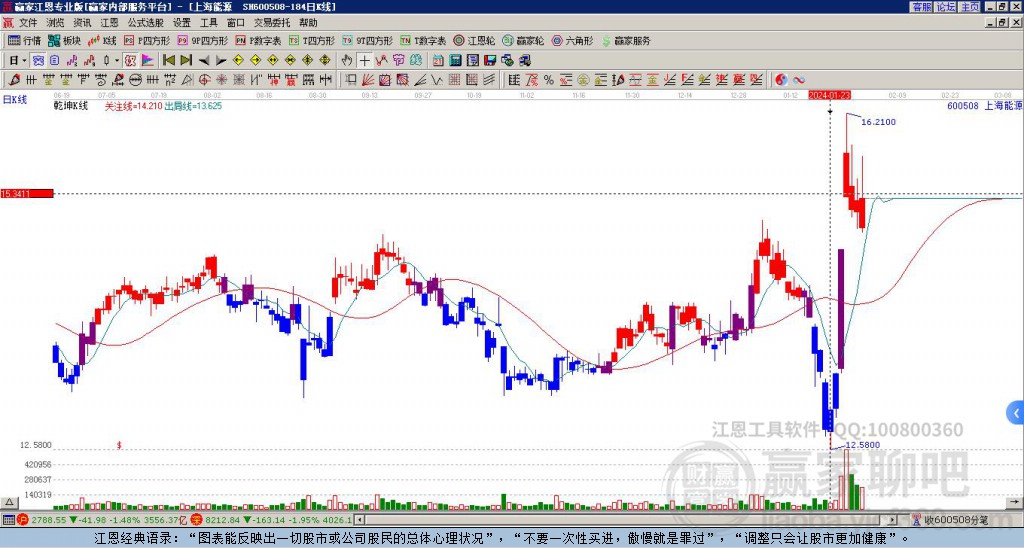Open the 设置 menu
The height and width of the screenshot is (548, 1024).
pyautogui.click(x=182, y=23)
